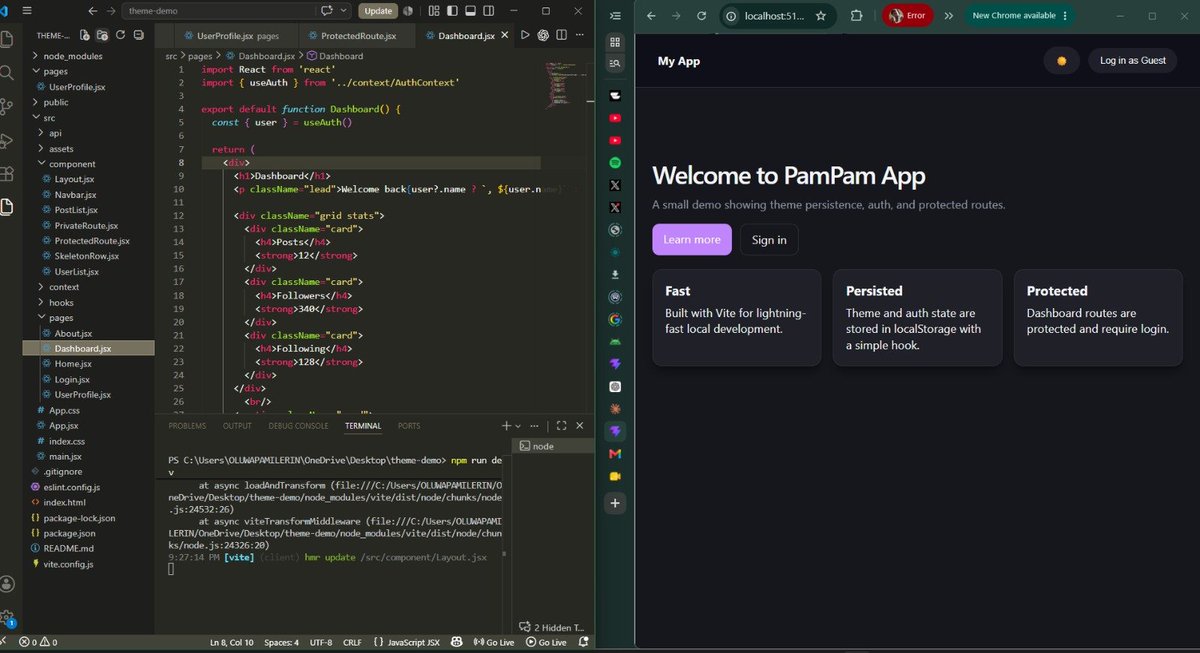Click the Learn more button

coord(692,240)
